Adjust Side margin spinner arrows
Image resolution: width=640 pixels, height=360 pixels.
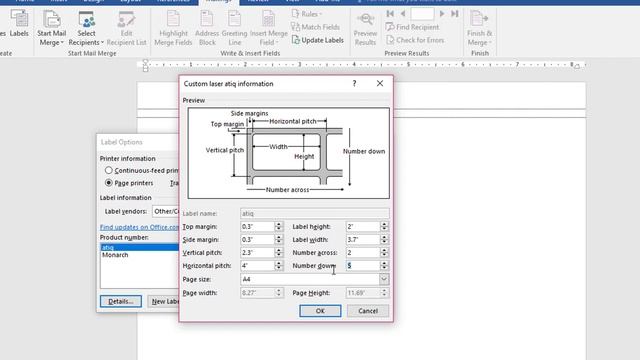(x=278, y=240)
